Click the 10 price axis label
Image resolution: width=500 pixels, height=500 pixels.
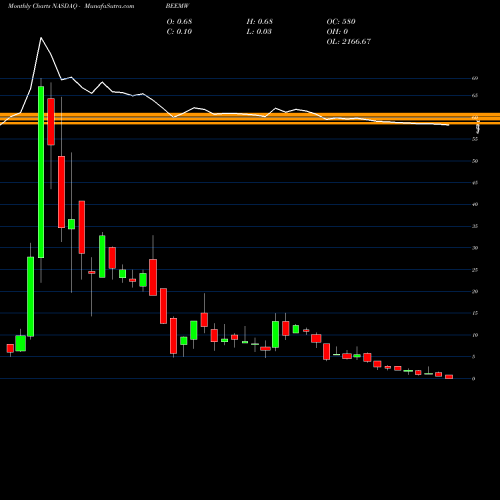pos(475,335)
